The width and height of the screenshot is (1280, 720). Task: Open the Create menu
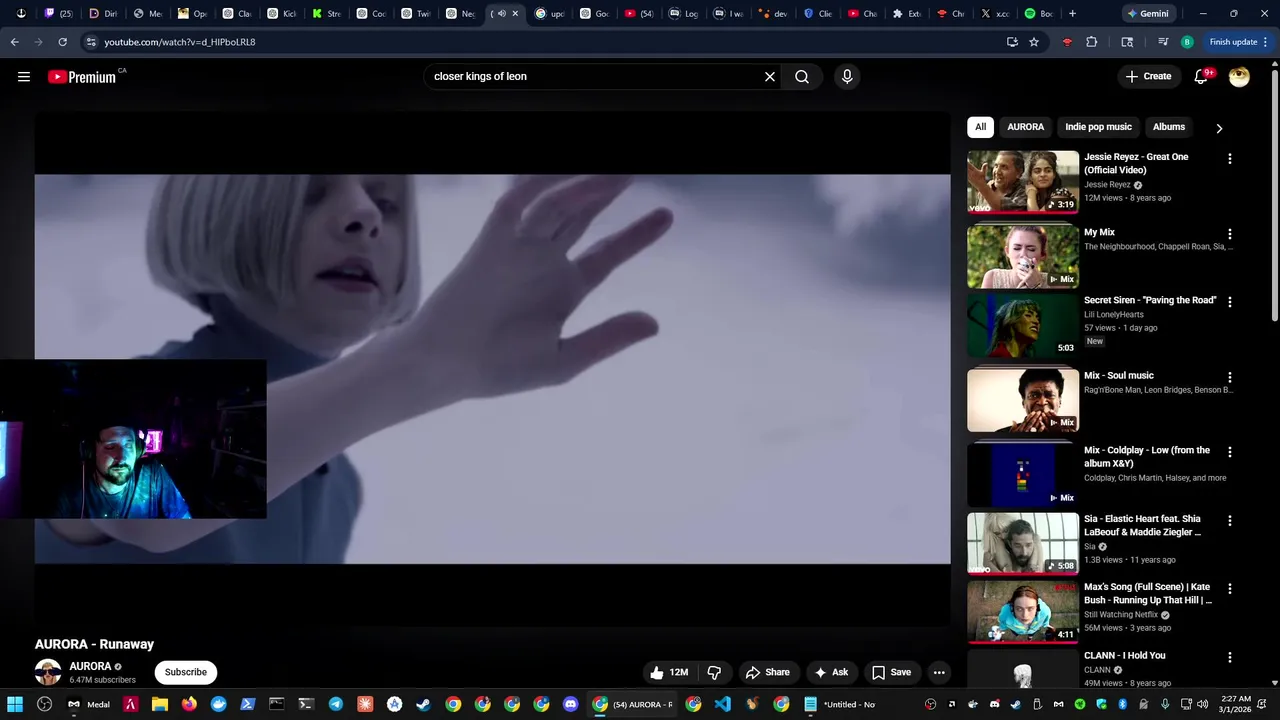(1148, 77)
